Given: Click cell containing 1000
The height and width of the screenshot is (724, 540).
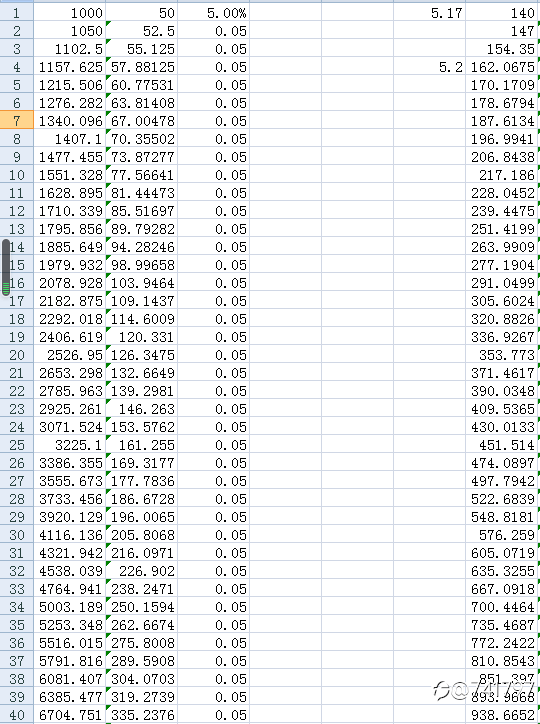Looking at the screenshot, I should click(x=70, y=12).
